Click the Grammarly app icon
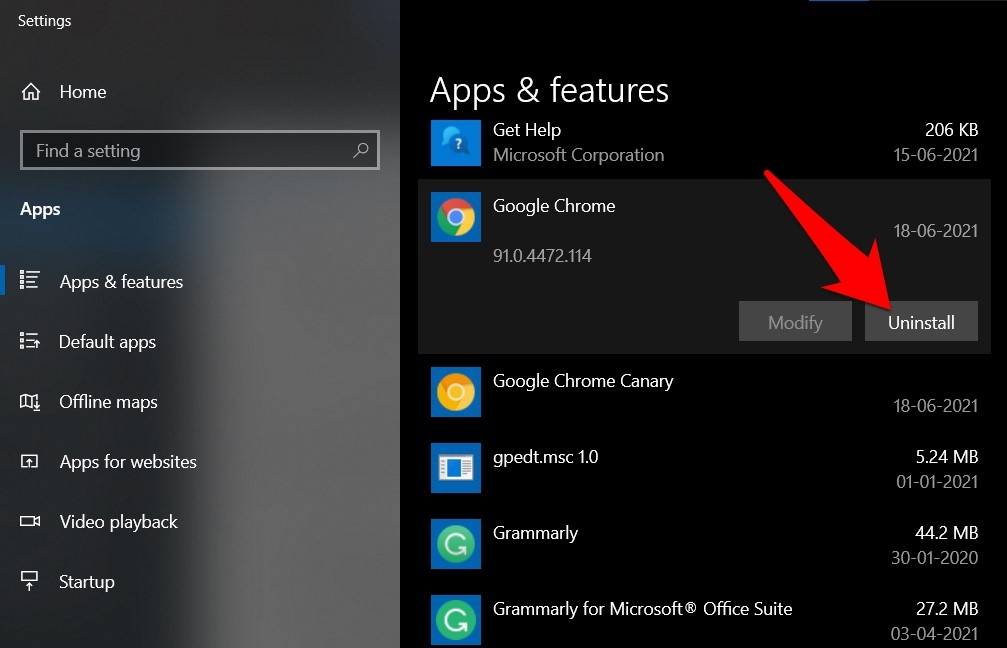 [x=455, y=544]
